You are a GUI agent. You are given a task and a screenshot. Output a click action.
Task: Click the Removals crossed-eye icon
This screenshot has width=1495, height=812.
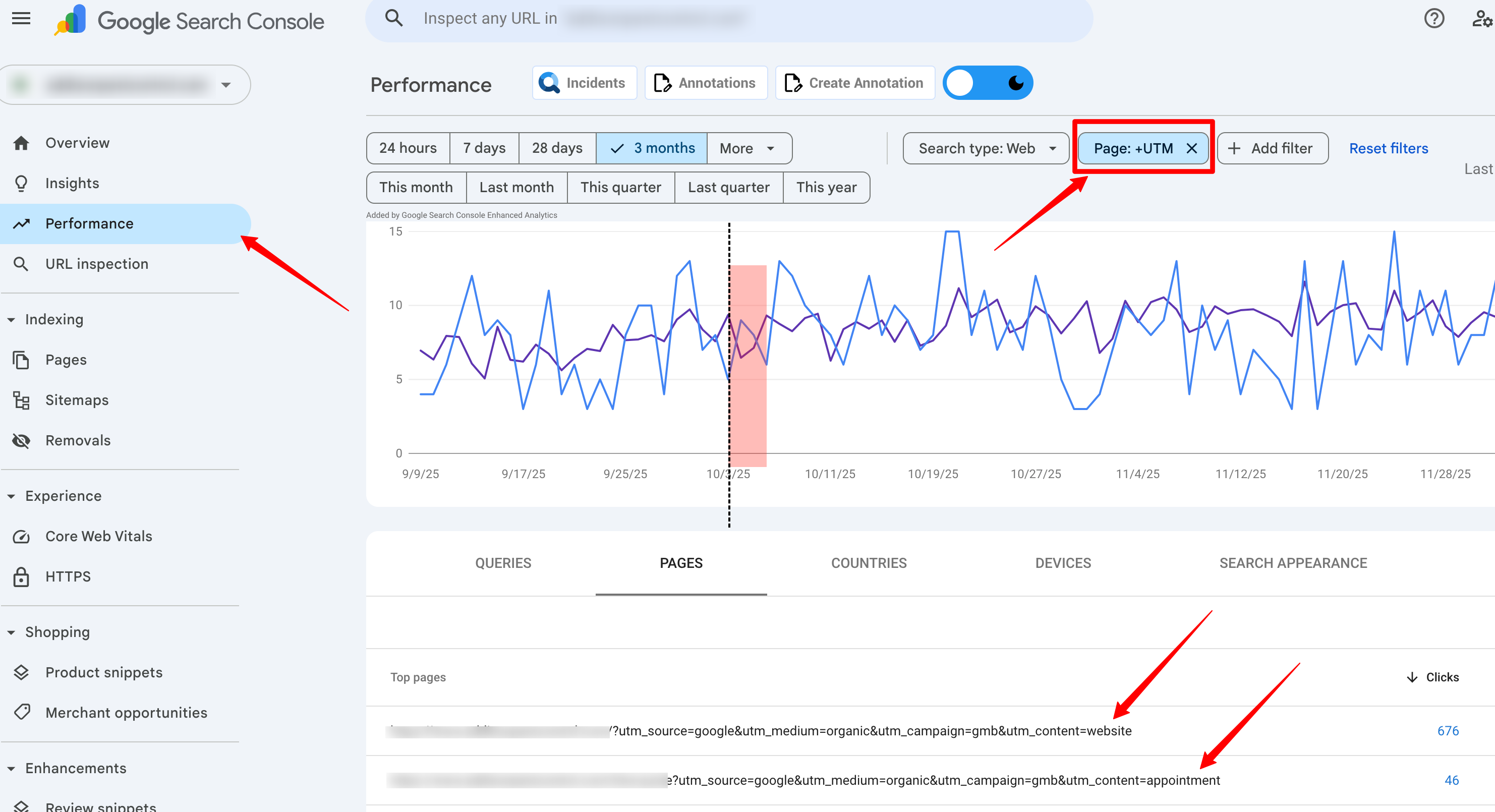[22, 440]
